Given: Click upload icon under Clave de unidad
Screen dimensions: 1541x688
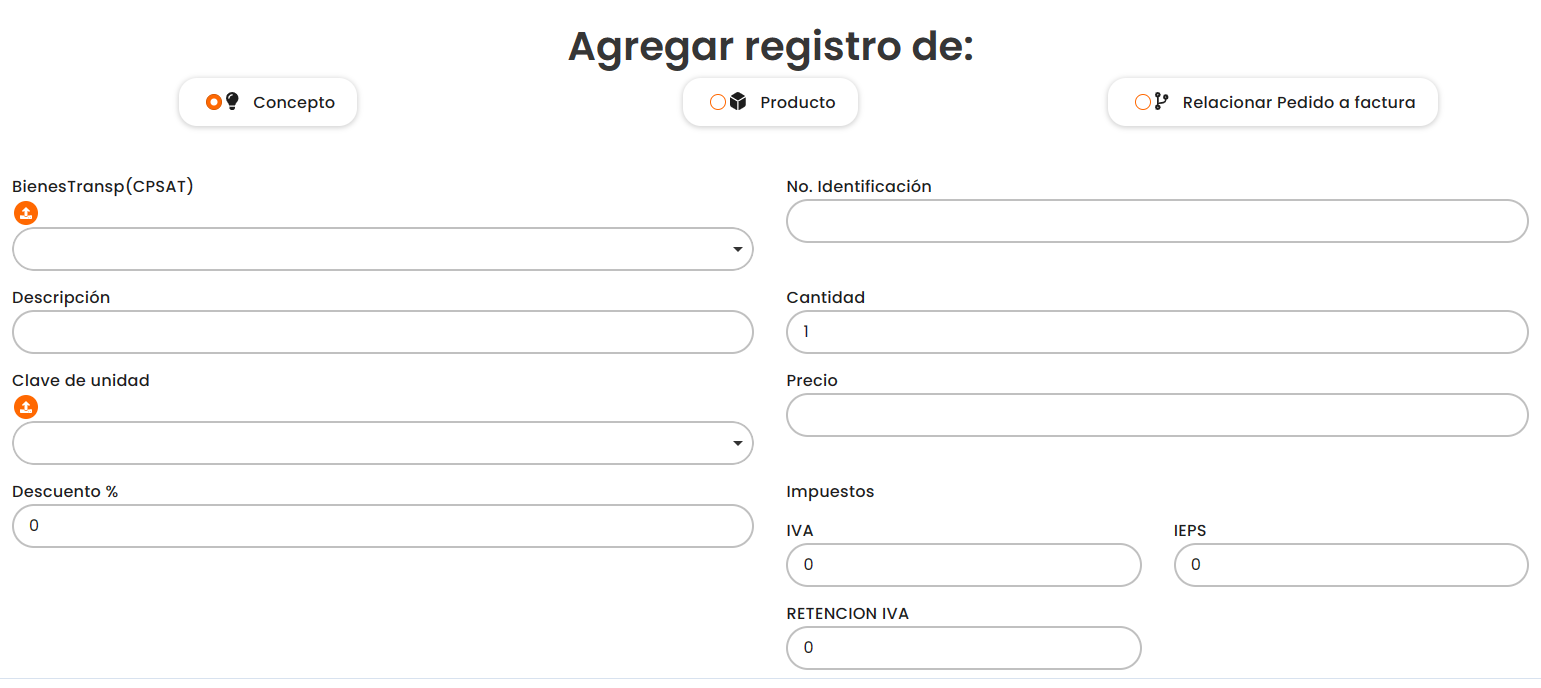Looking at the screenshot, I should click(x=26, y=407).
